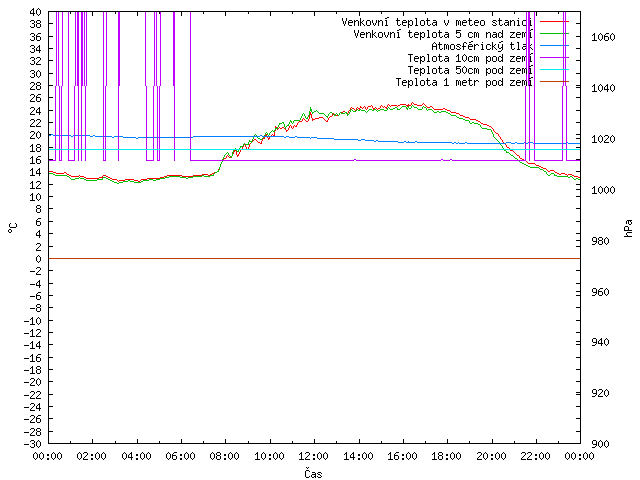Click the left axis unit label '°C'

13,228
